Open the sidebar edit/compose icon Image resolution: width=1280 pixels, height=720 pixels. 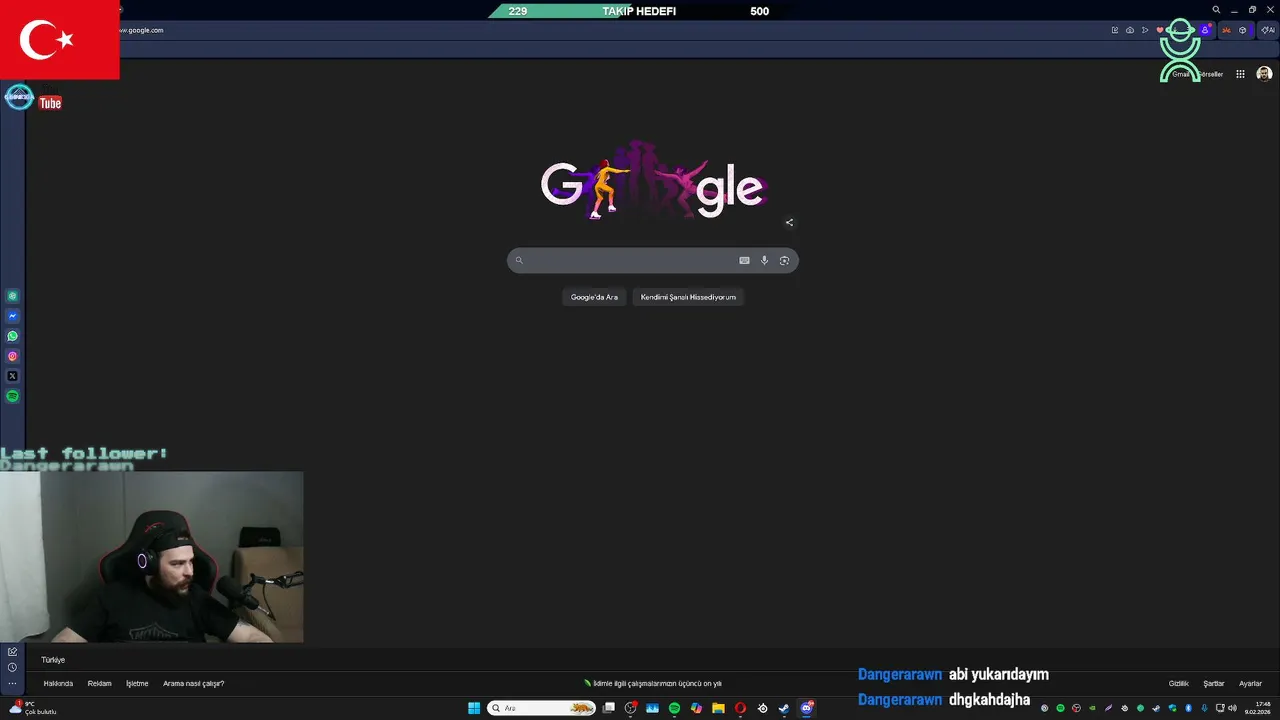click(12, 651)
